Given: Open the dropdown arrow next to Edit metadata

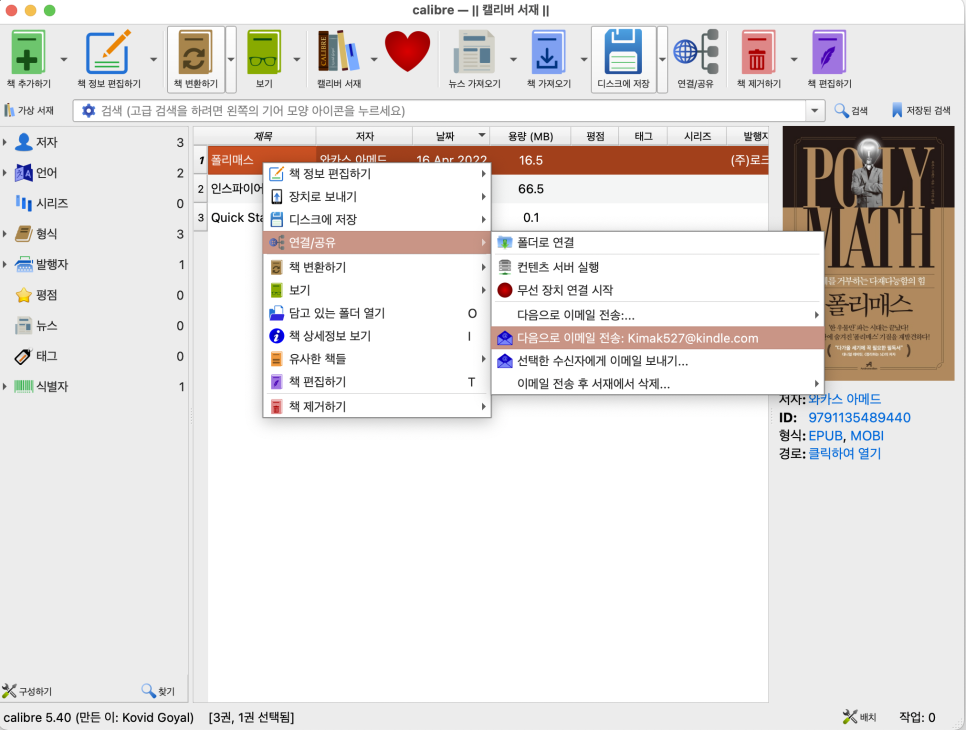Looking at the screenshot, I should pos(153,60).
